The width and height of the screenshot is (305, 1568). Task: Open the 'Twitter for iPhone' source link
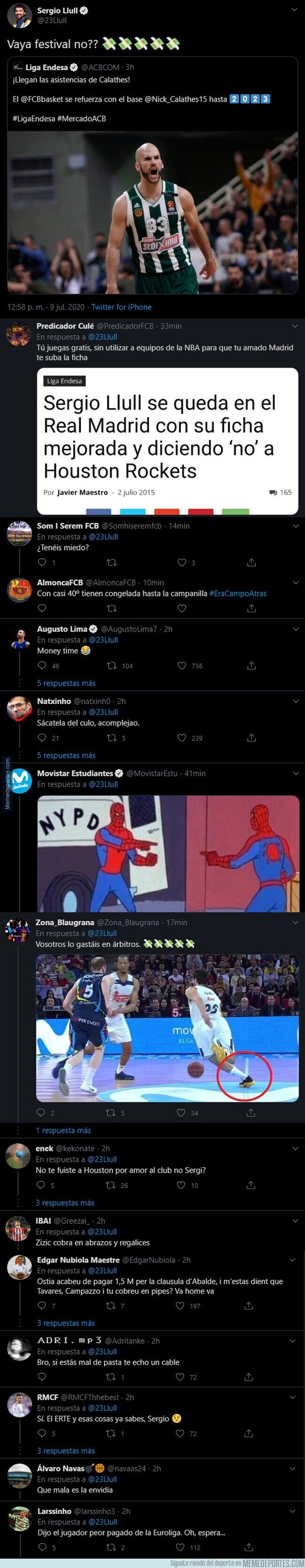coord(121,308)
